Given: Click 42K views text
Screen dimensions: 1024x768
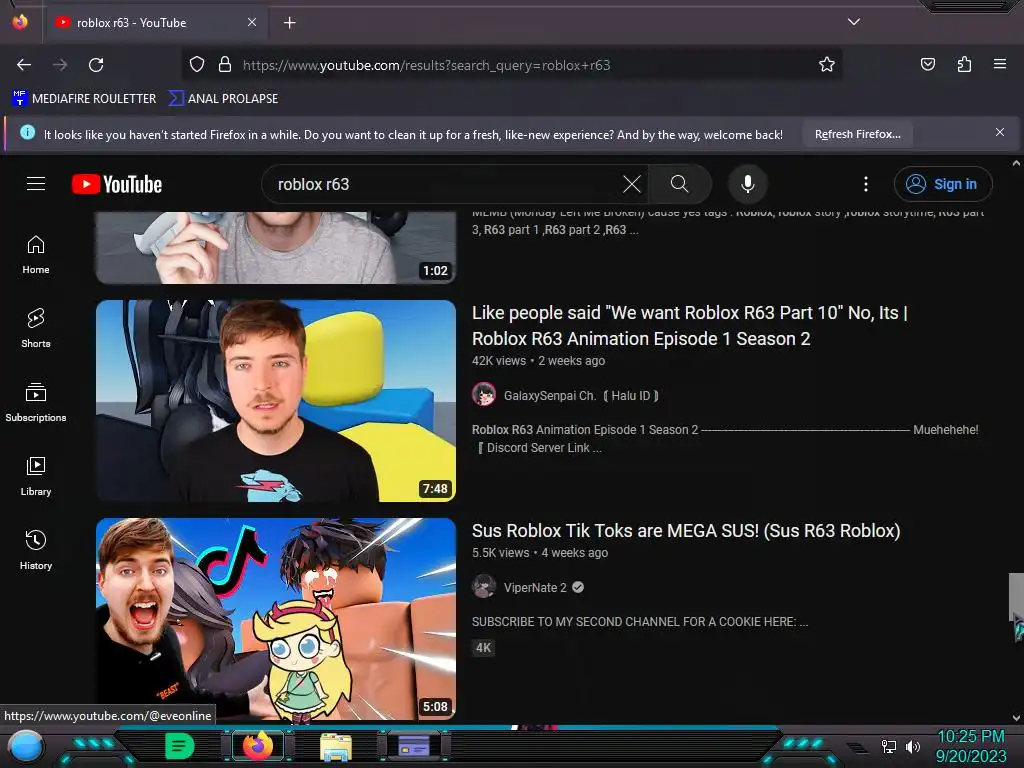Looking at the screenshot, I should (499, 360).
